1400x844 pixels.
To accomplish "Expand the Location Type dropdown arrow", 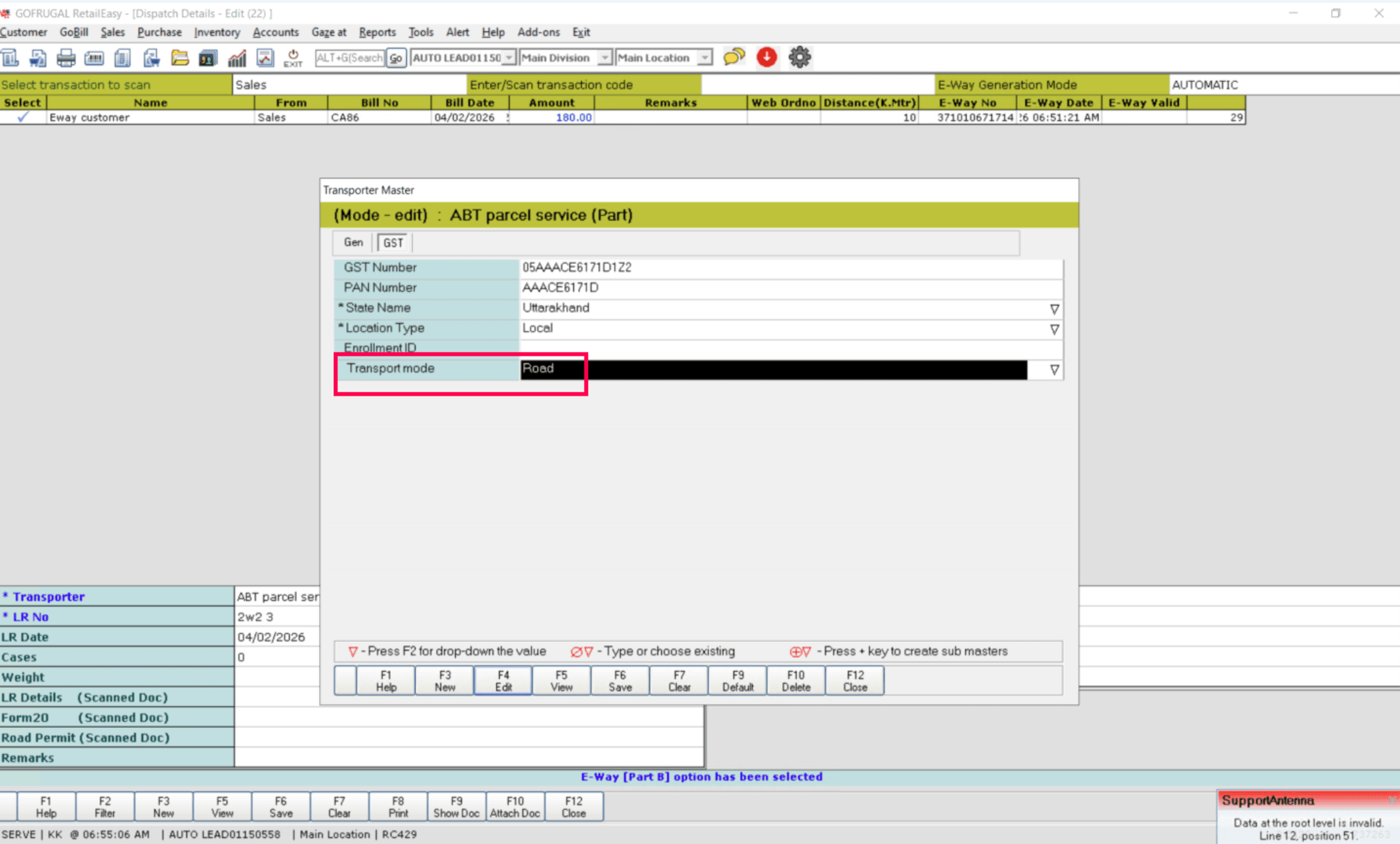I will point(1054,329).
